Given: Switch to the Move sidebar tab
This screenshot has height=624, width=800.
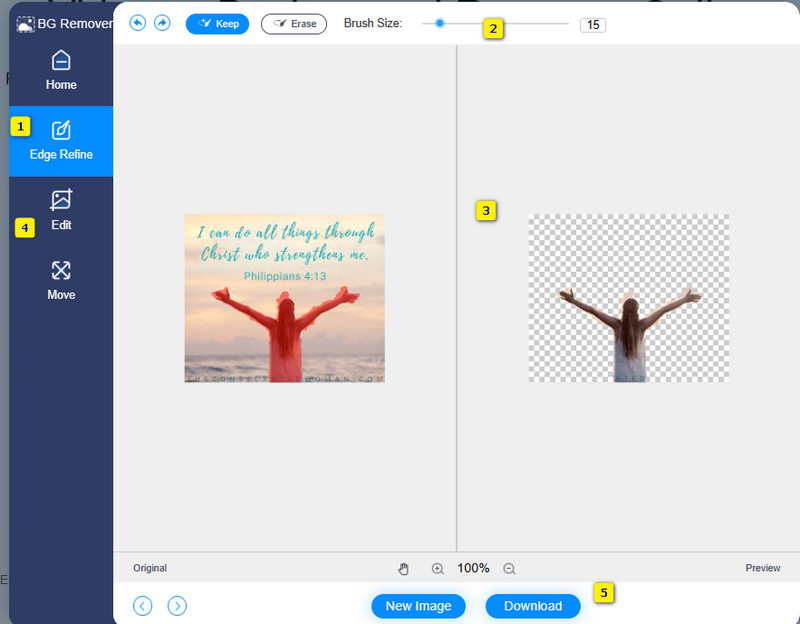Looking at the screenshot, I should click(61, 280).
